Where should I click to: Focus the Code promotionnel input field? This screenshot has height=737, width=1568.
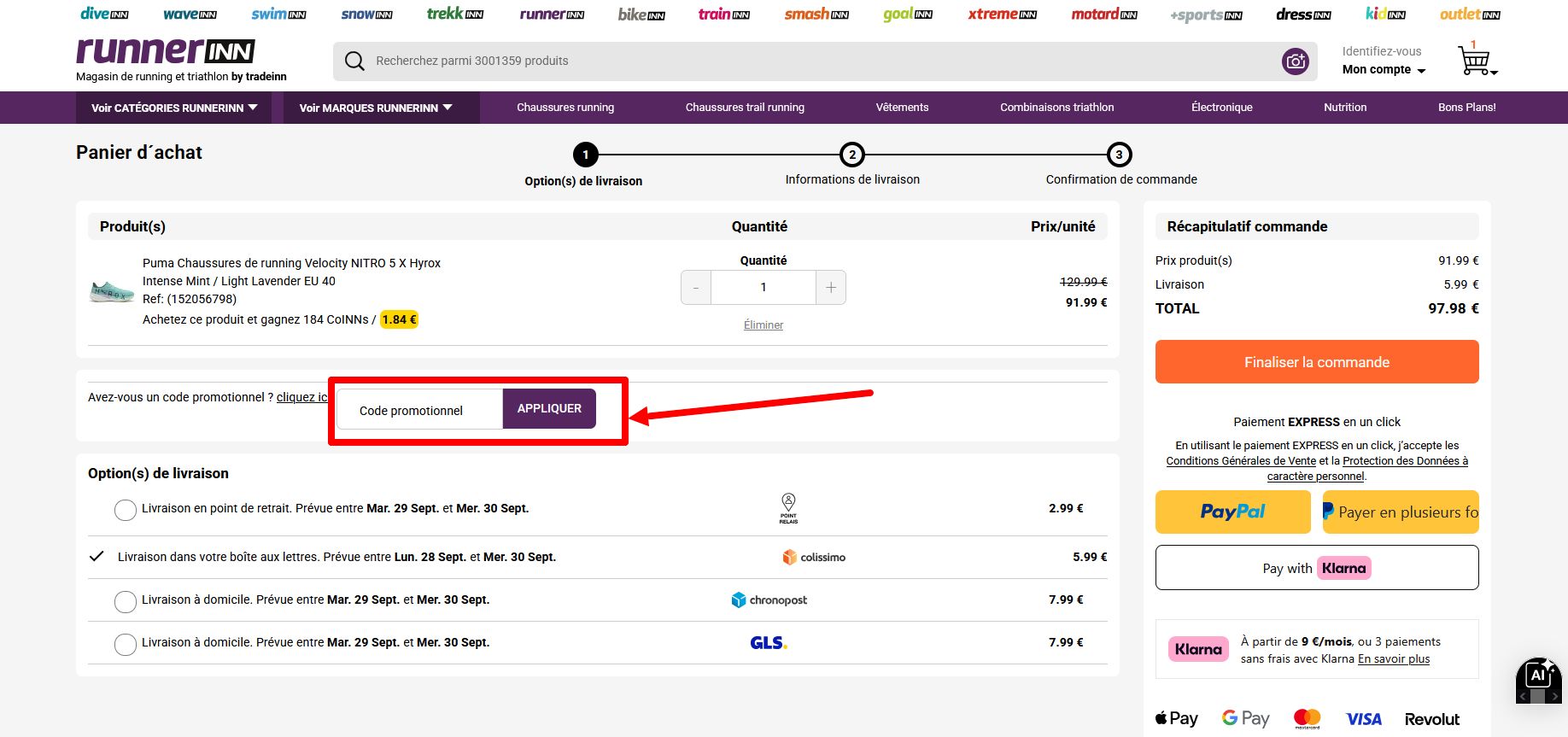[420, 410]
